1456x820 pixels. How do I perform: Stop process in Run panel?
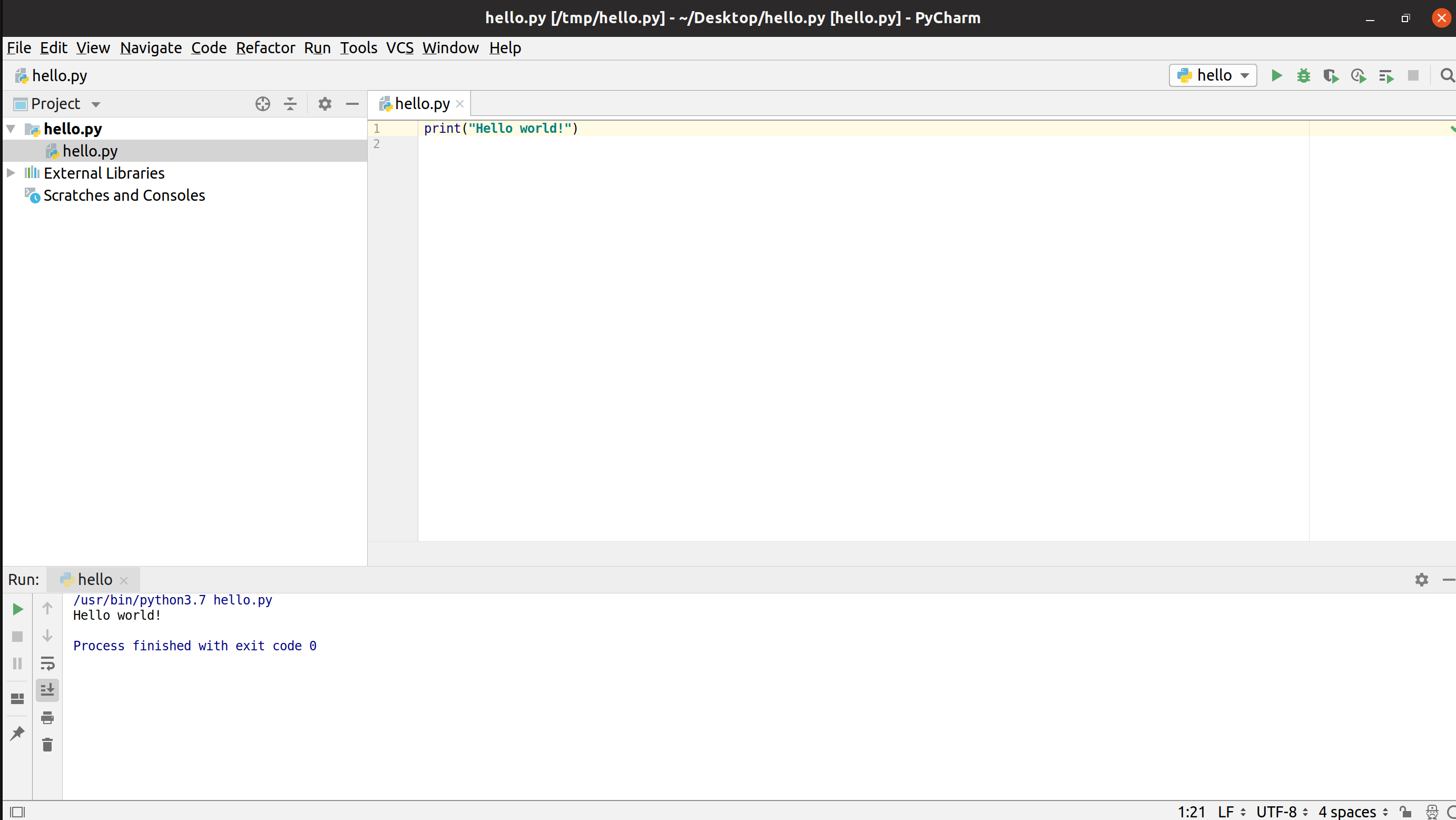pyautogui.click(x=17, y=636)
